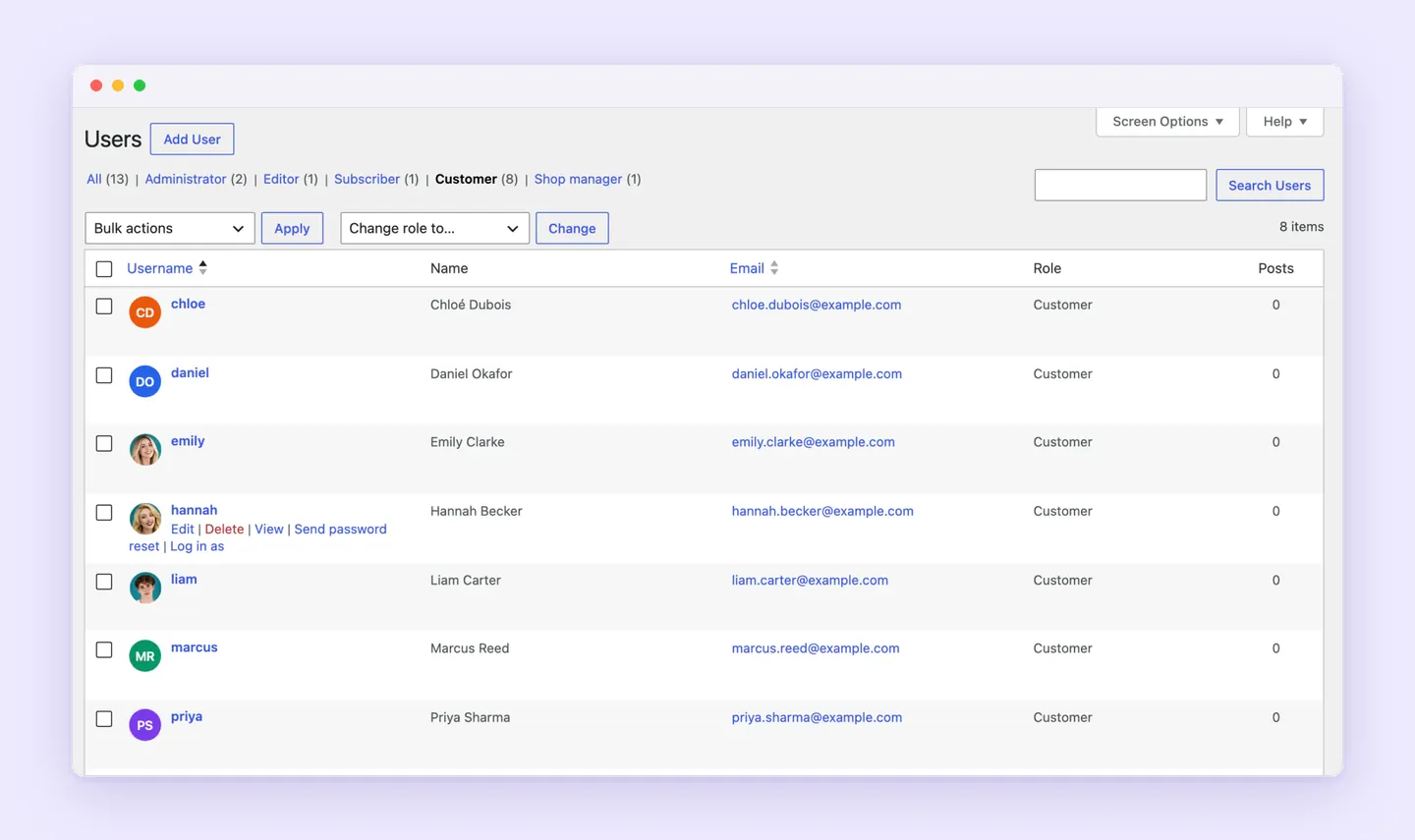
Task: Filter users by Subscriber role
Action: pyautogui.click(x=367, y=179)
